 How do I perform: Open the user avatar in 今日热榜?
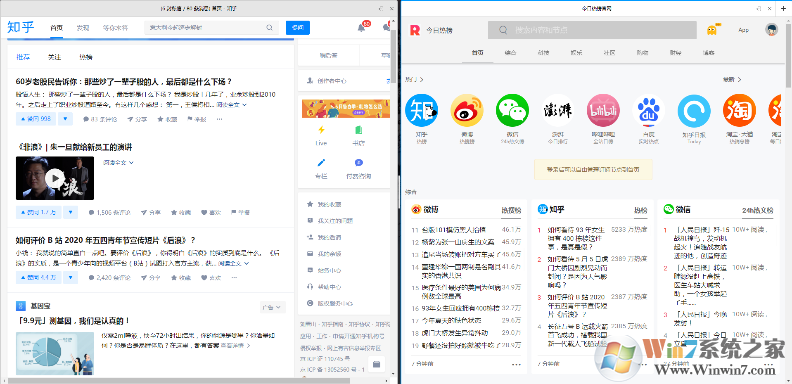[x=771, y=30]
